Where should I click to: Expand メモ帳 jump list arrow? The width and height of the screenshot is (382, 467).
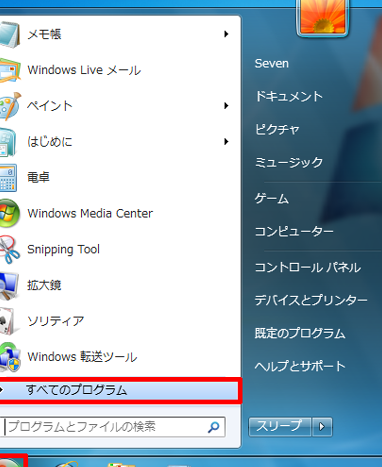[226, 34]
